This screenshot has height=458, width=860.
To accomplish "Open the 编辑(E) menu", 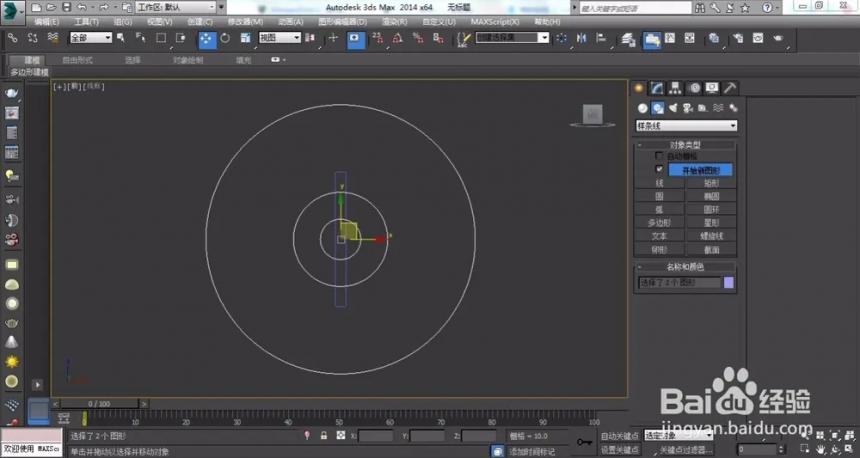I will pos(47,22).
